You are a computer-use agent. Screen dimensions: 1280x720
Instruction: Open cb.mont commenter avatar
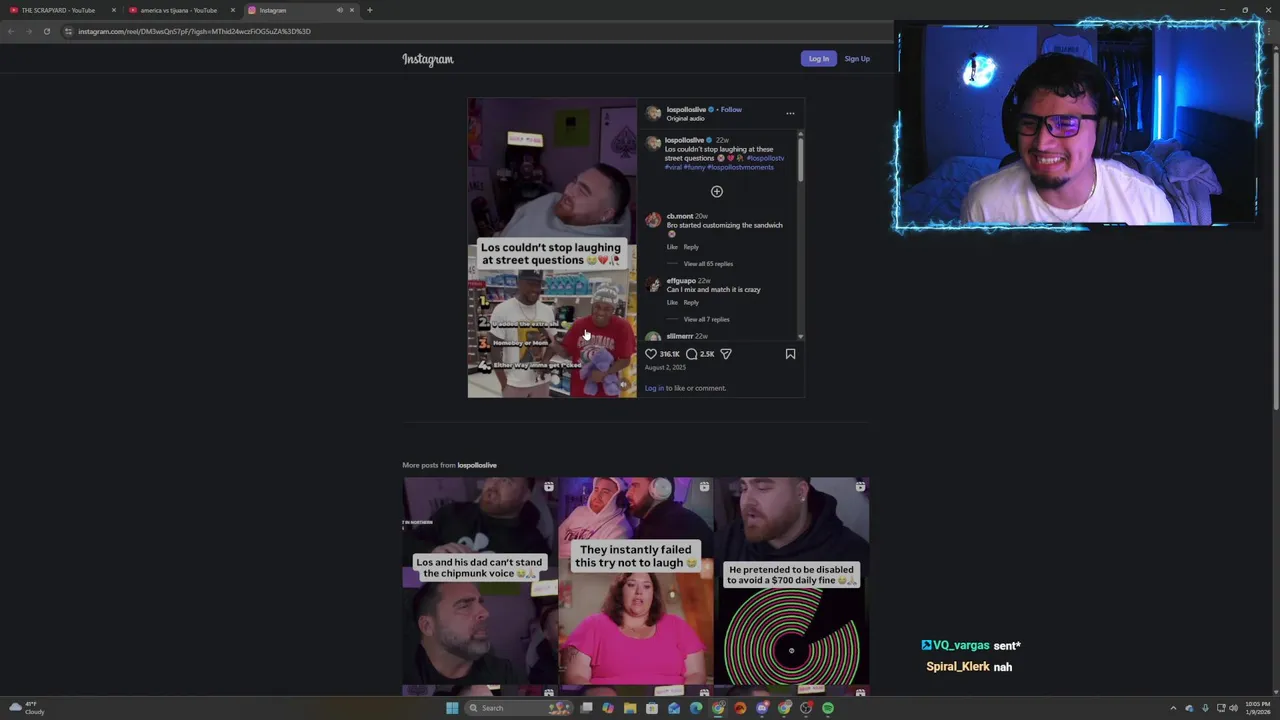653,220
